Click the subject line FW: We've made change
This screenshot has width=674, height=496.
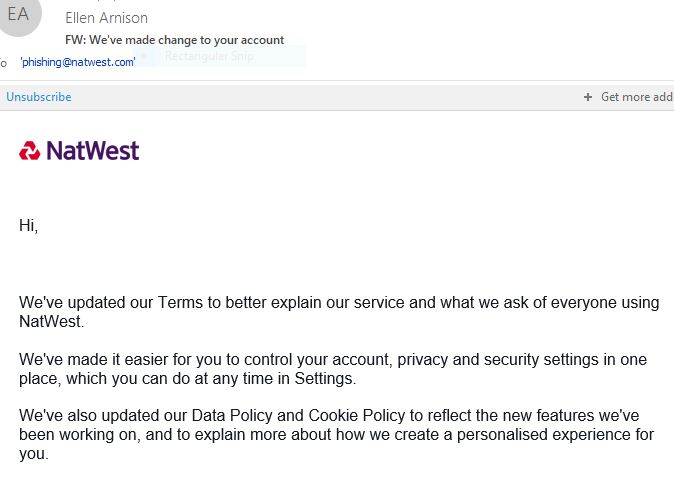175,40
